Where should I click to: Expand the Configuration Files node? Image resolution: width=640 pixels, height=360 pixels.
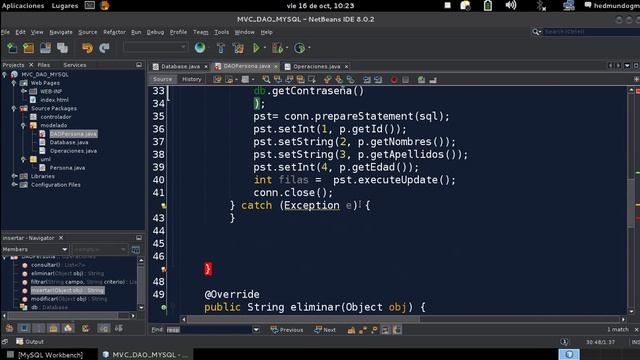pyautogui.click(x=14, y=185)
